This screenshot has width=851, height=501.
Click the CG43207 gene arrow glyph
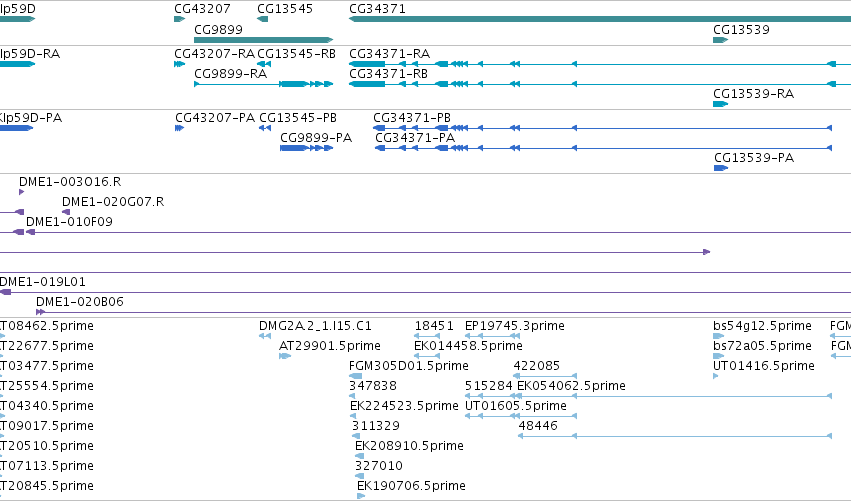pos(180,19)
